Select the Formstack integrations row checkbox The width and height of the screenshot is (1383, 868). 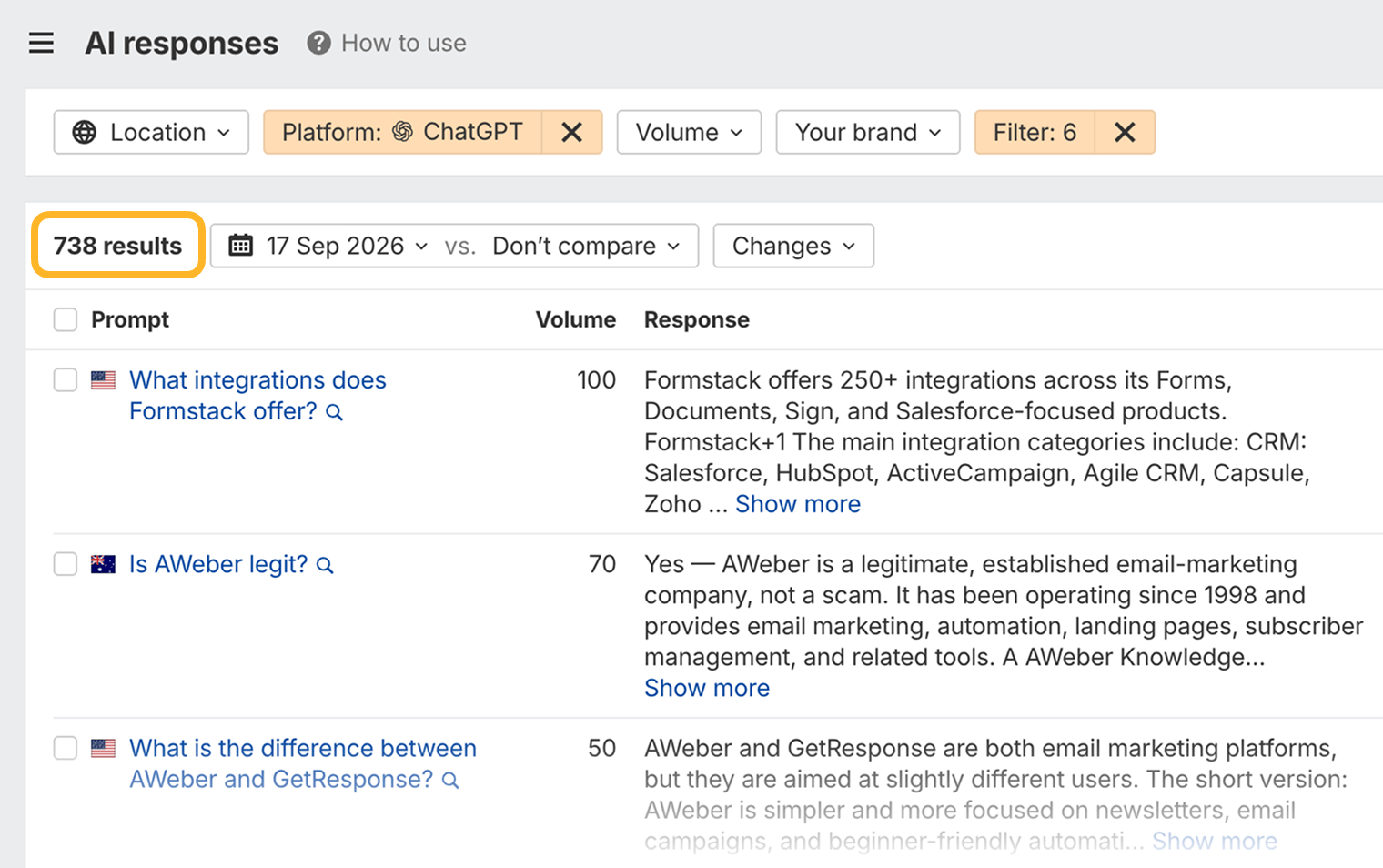pos(66,379)
